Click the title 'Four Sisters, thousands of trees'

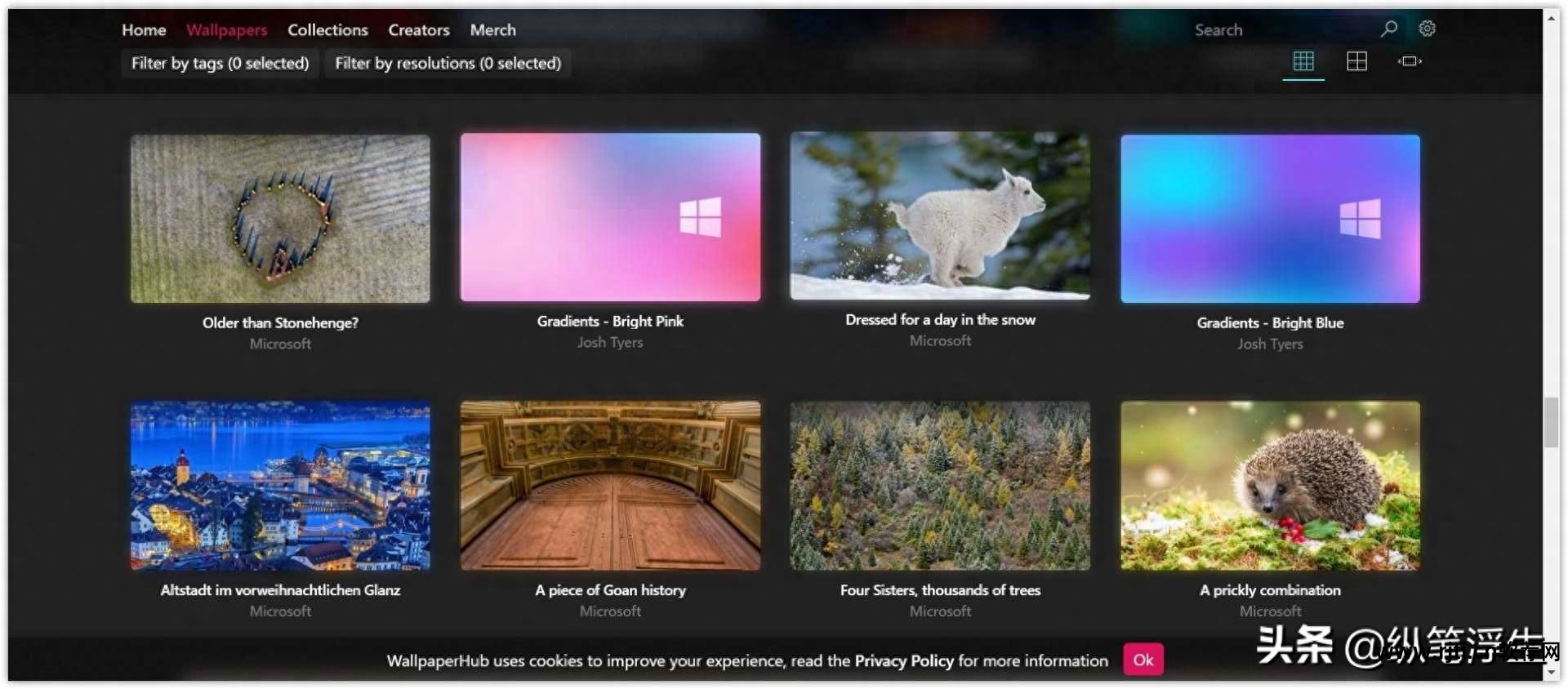pyautogui.click(x=940, y=589)
